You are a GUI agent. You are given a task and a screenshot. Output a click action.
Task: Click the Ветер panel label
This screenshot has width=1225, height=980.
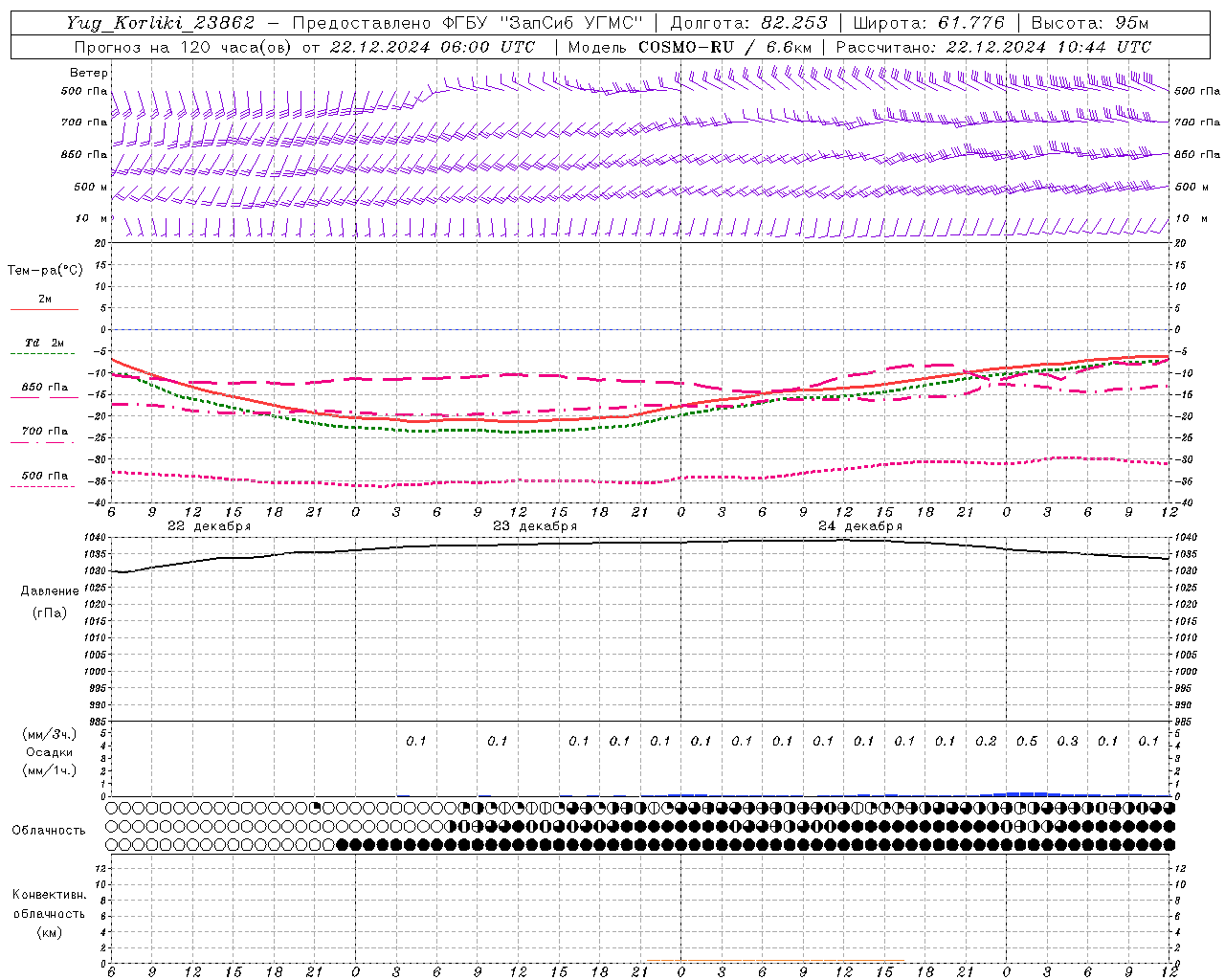[89, 73]
